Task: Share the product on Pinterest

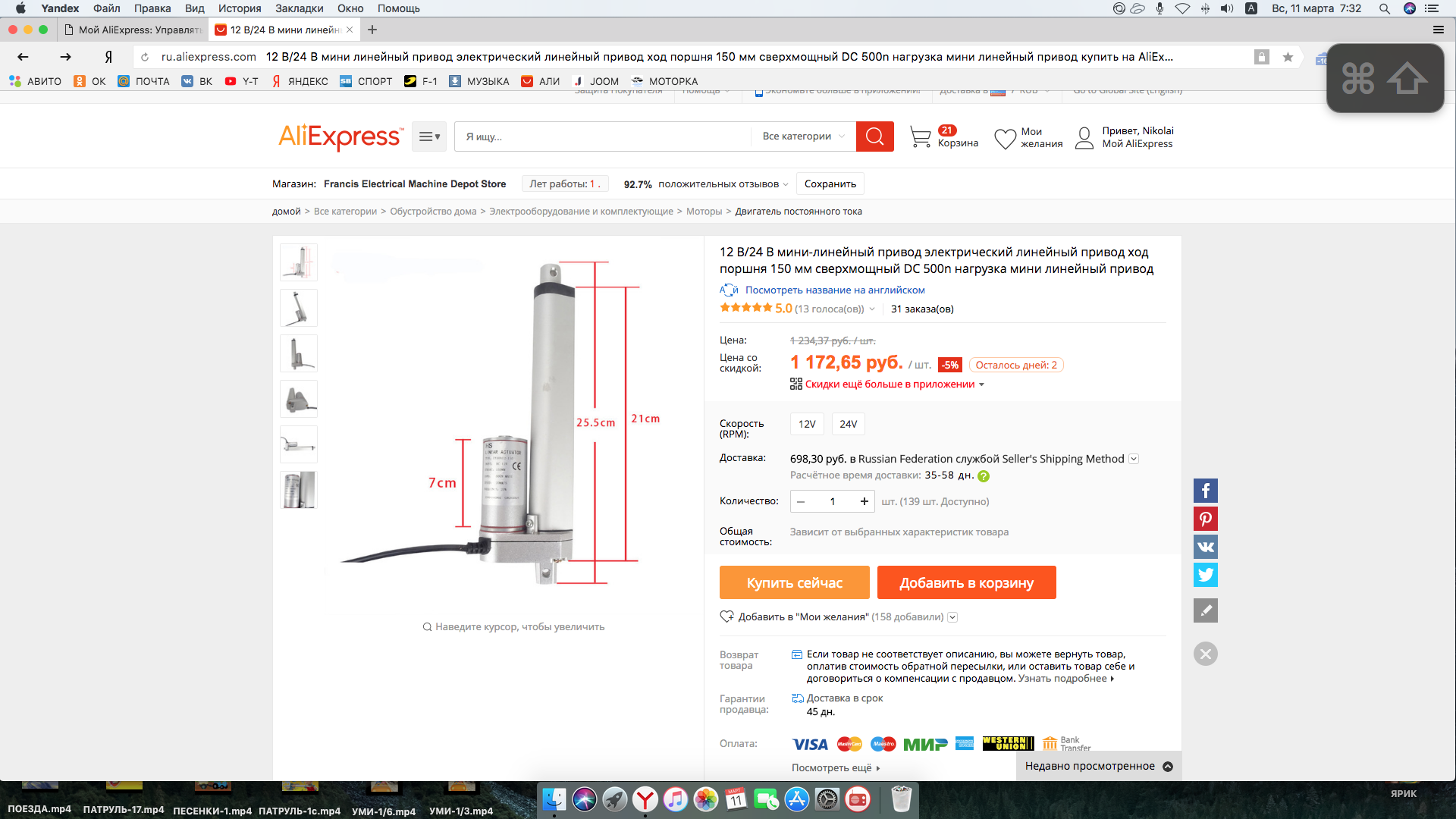Action: (1205, 519)
